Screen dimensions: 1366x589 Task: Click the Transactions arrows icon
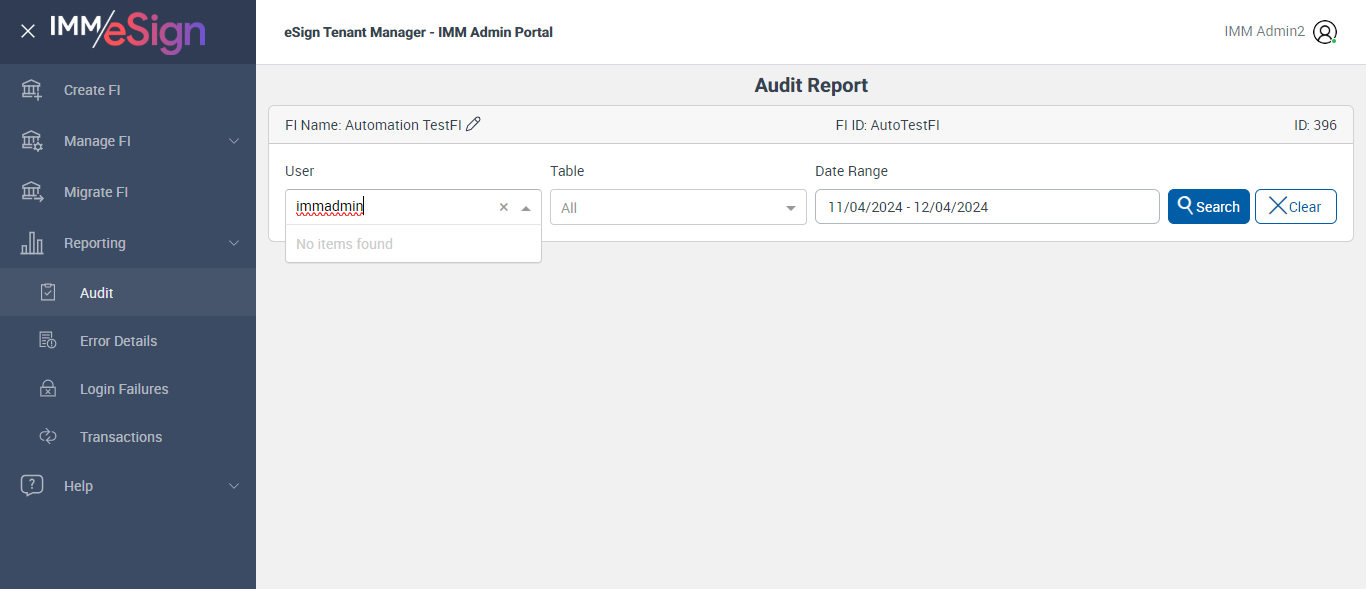coord(48,437)
